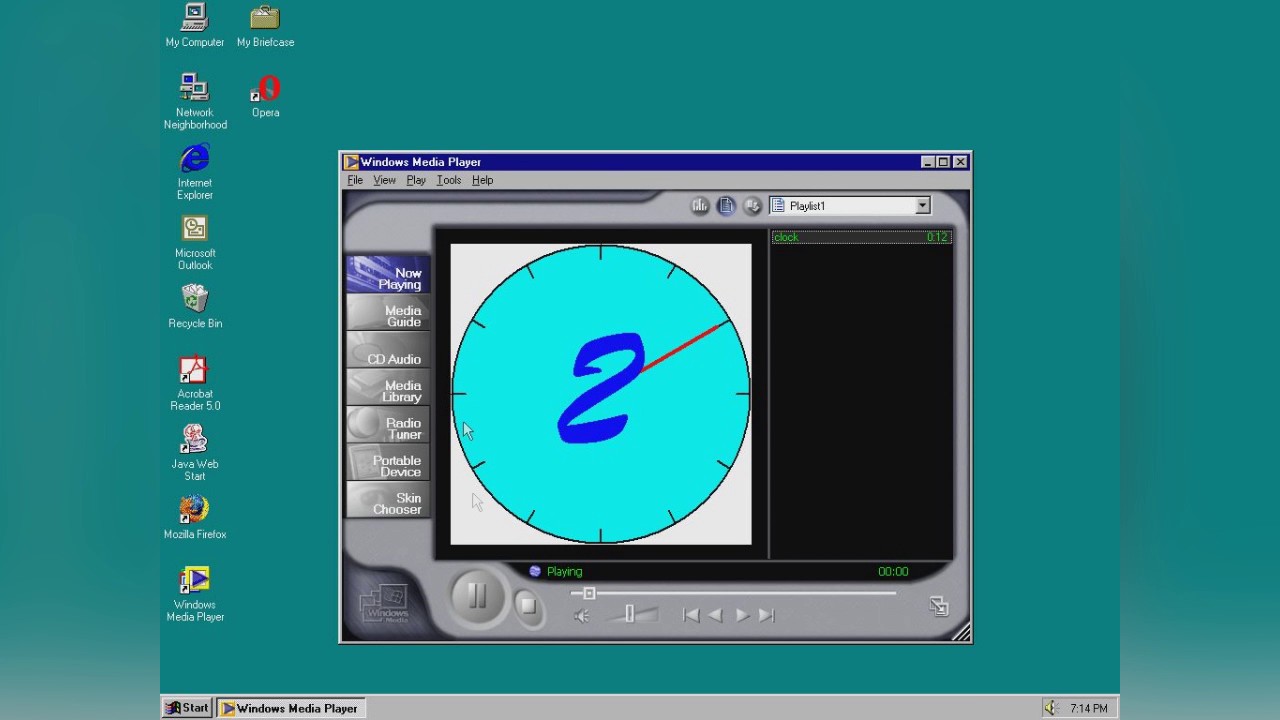This screenshot has height=720, width=1280.
Task: Open the Portable Device section
Action: (x=388, y=464)
